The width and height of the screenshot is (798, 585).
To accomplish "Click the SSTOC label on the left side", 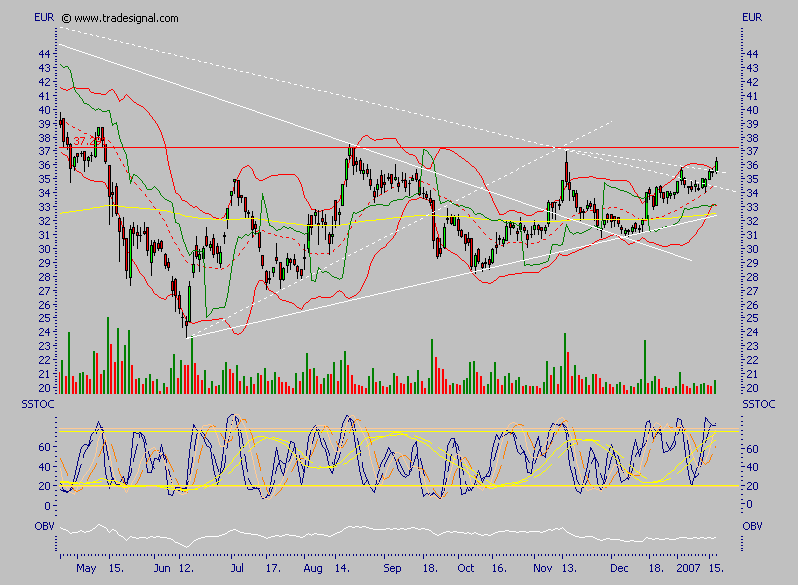I will 38,404.
